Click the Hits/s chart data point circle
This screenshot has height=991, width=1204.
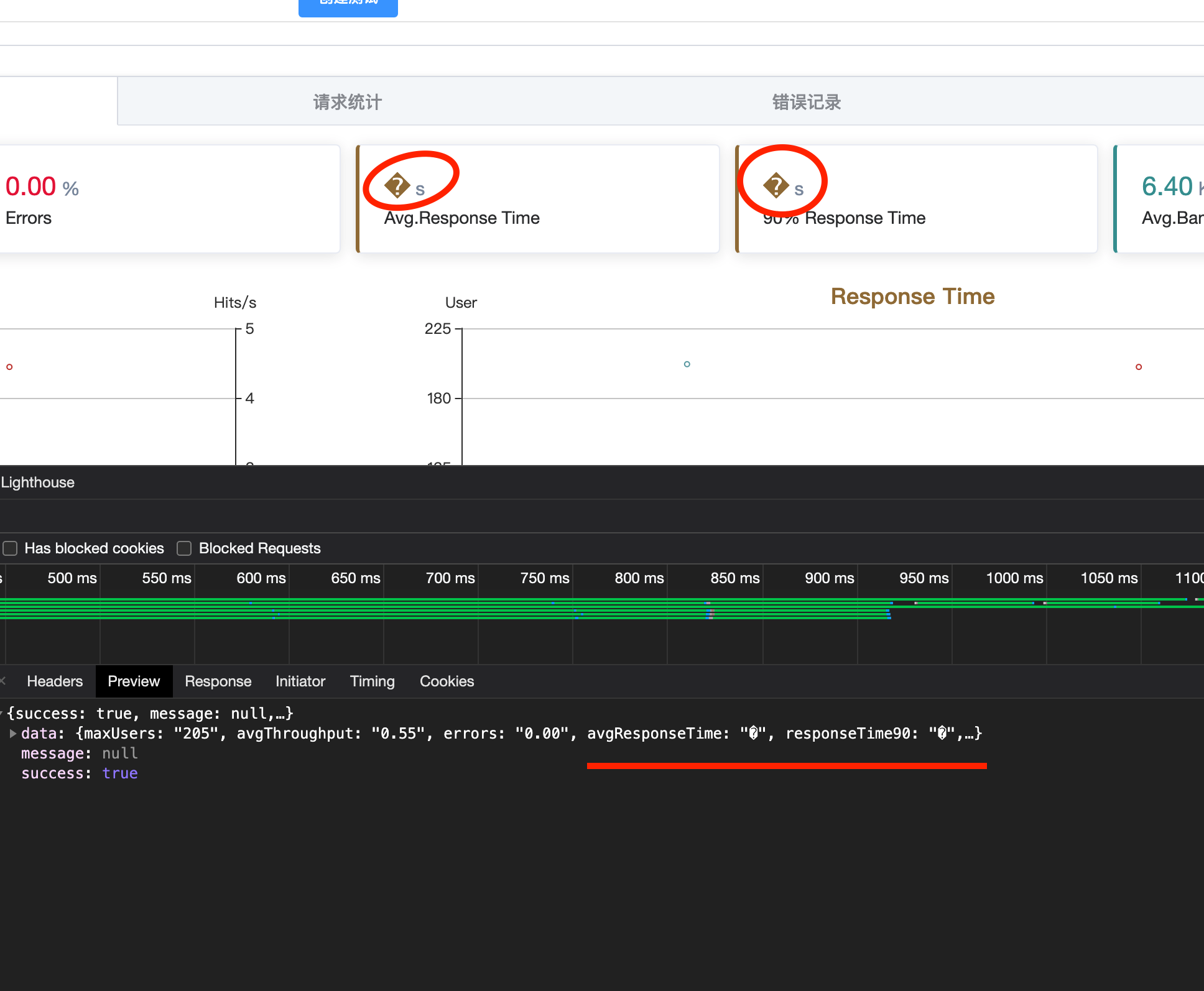9,367
